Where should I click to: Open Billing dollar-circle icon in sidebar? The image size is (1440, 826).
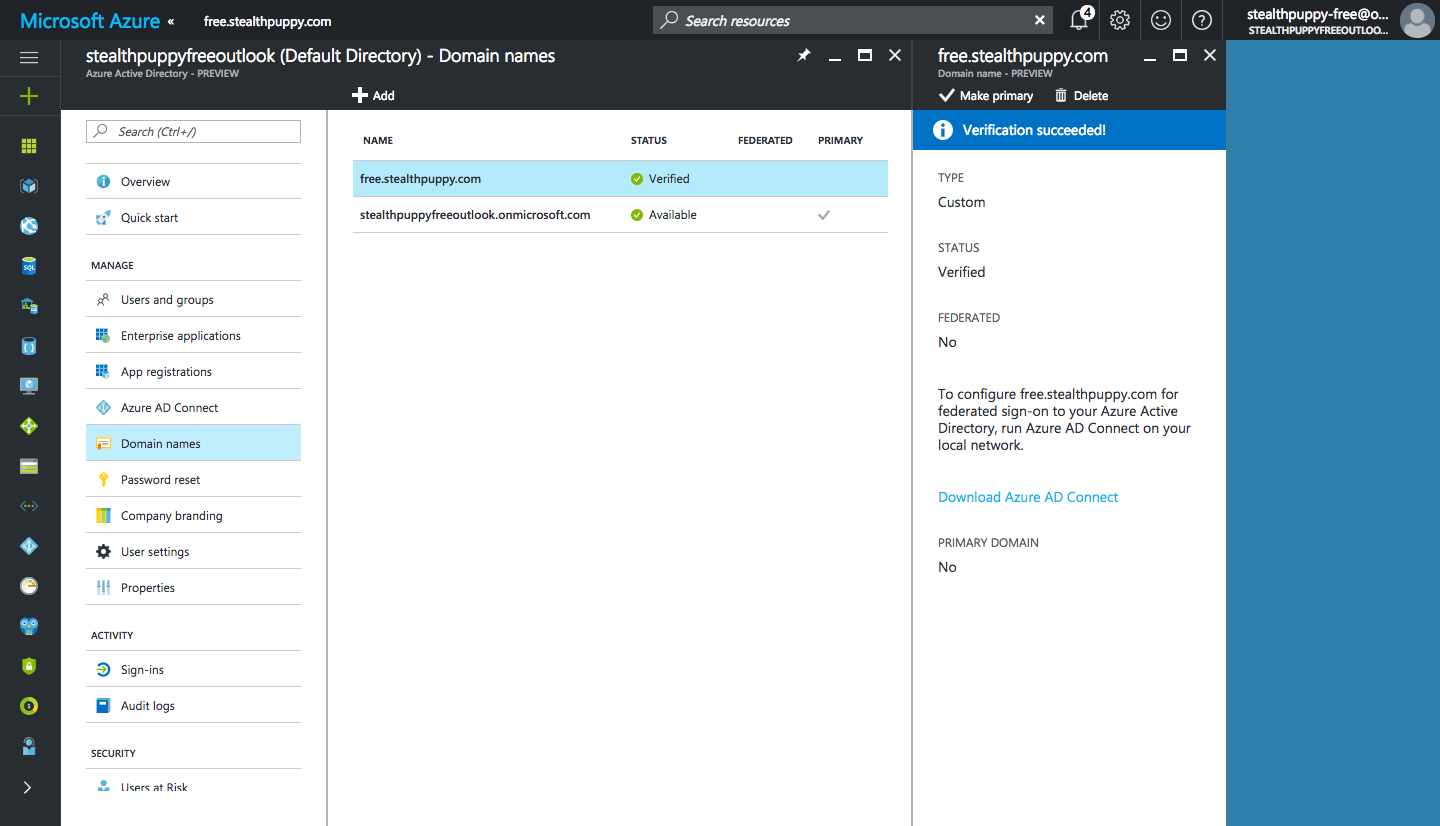(29, 706)
